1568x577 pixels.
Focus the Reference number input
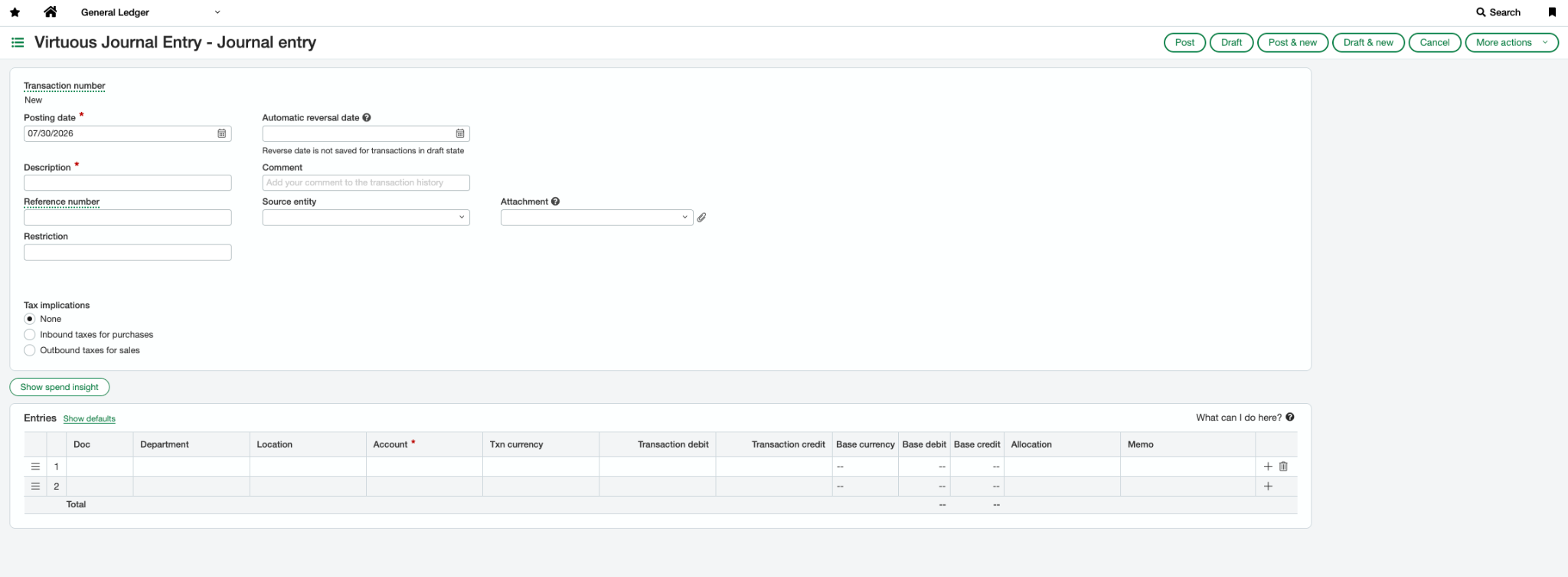127,218
